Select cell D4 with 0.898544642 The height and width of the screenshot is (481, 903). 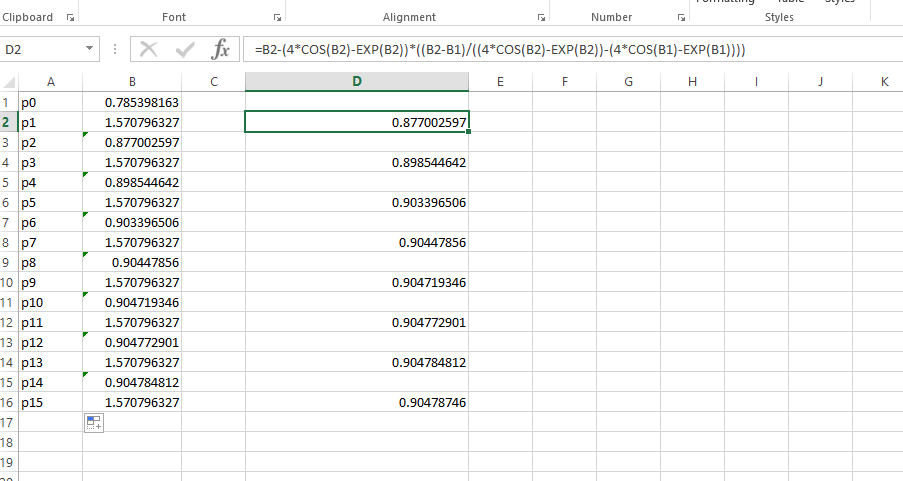(357, 162)
